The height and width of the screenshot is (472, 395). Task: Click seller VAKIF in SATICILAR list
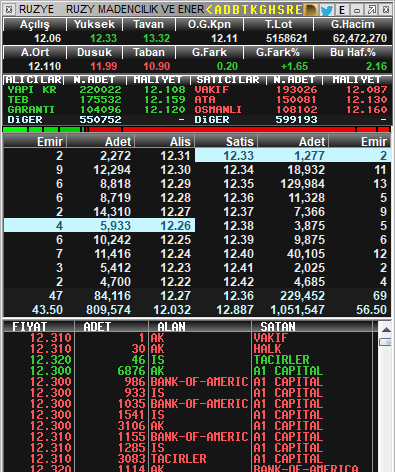pyautogui.click(x=212, y=90)
